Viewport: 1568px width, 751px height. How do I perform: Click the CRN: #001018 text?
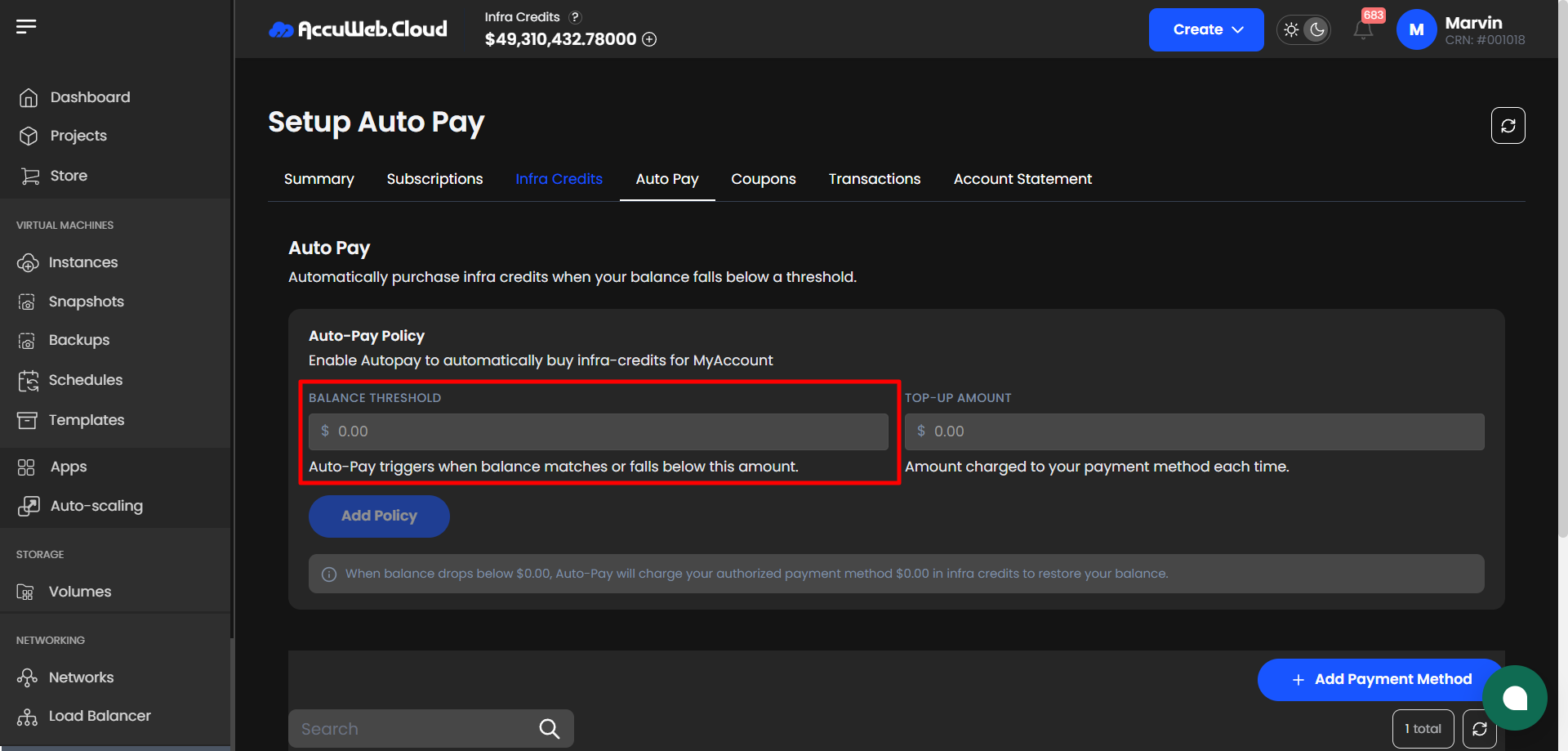pos(1485,40)
